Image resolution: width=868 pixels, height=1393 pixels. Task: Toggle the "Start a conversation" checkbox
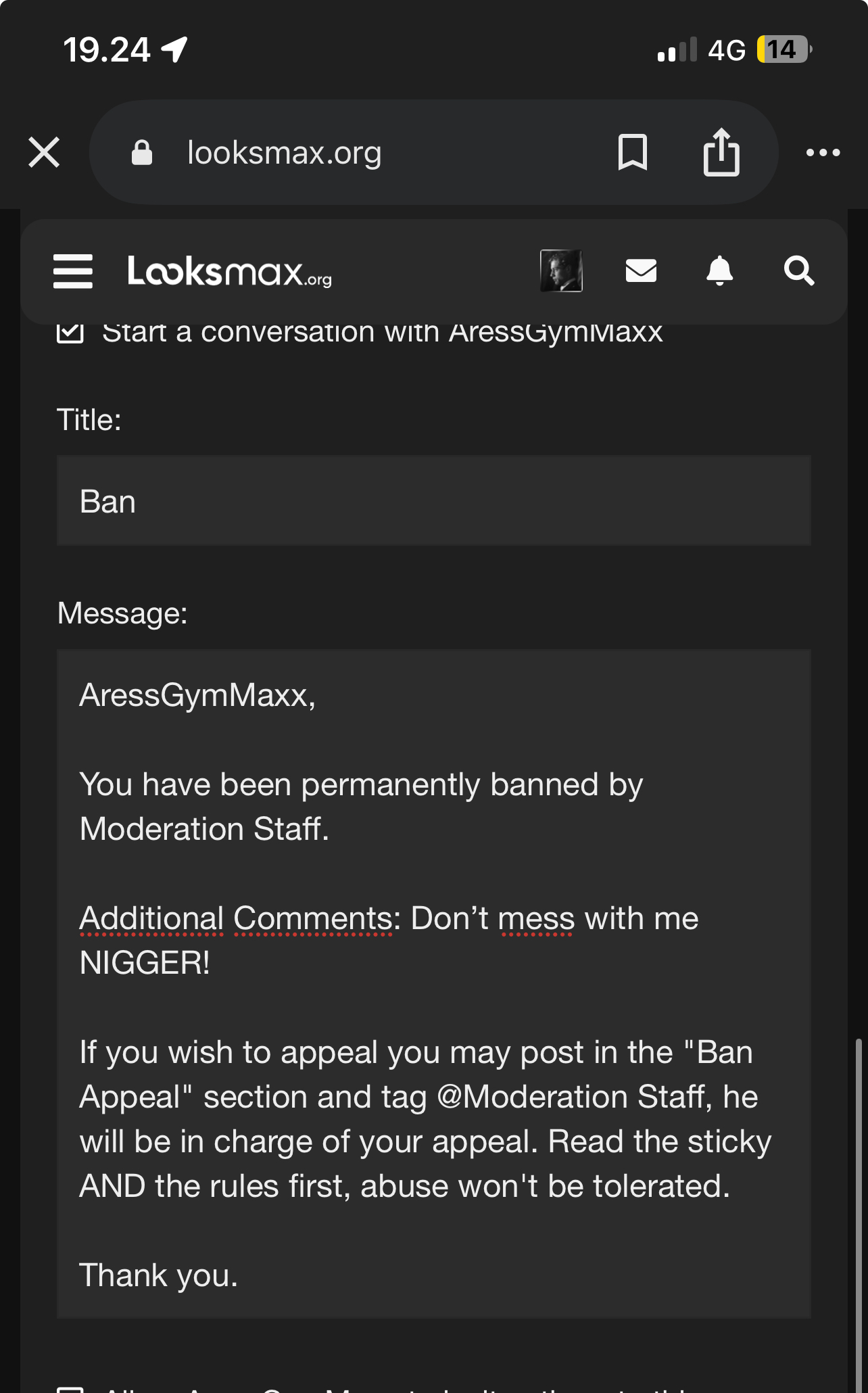coord(70,333)
